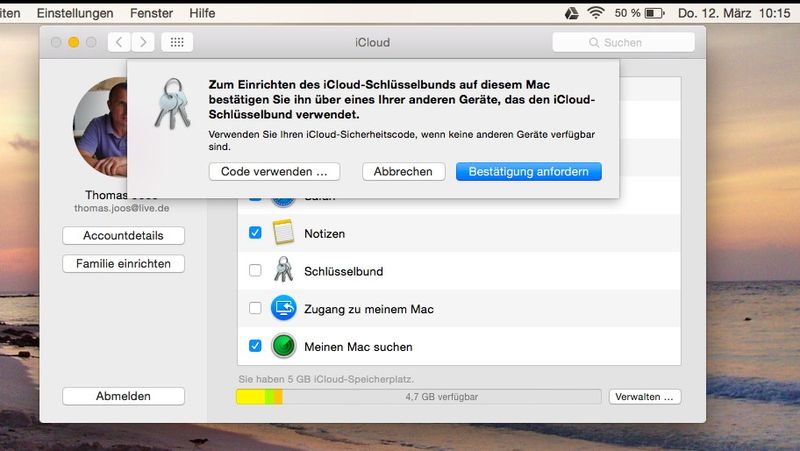Open the Wi-Fi status menu

click(x=595, y=13)
